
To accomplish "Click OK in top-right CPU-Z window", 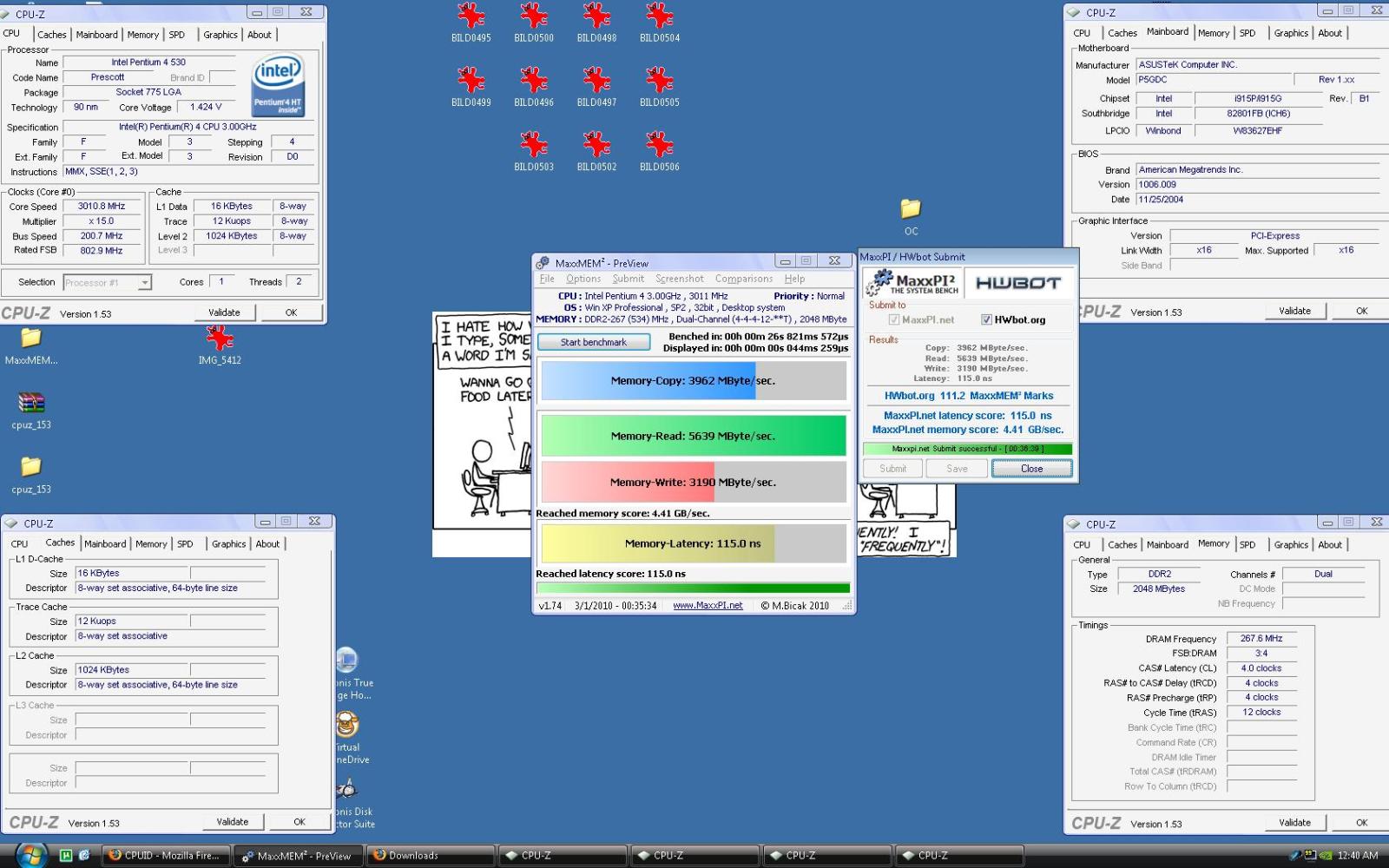I will (1361, 311).
